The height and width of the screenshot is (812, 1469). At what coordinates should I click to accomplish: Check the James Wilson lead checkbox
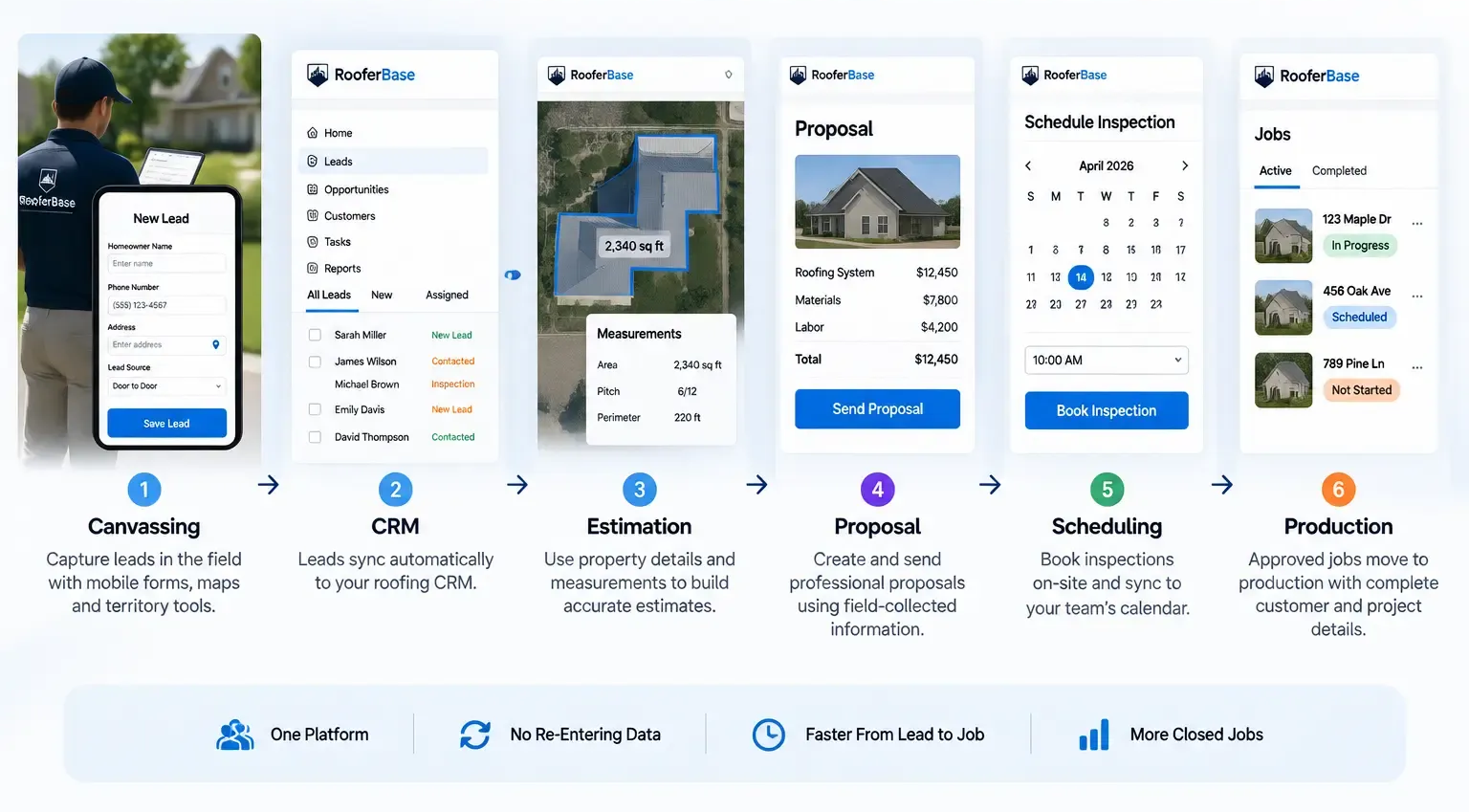(x=315, y=362)
